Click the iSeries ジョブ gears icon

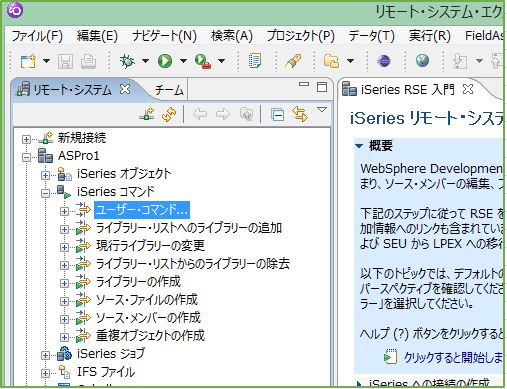pos(64,354)
